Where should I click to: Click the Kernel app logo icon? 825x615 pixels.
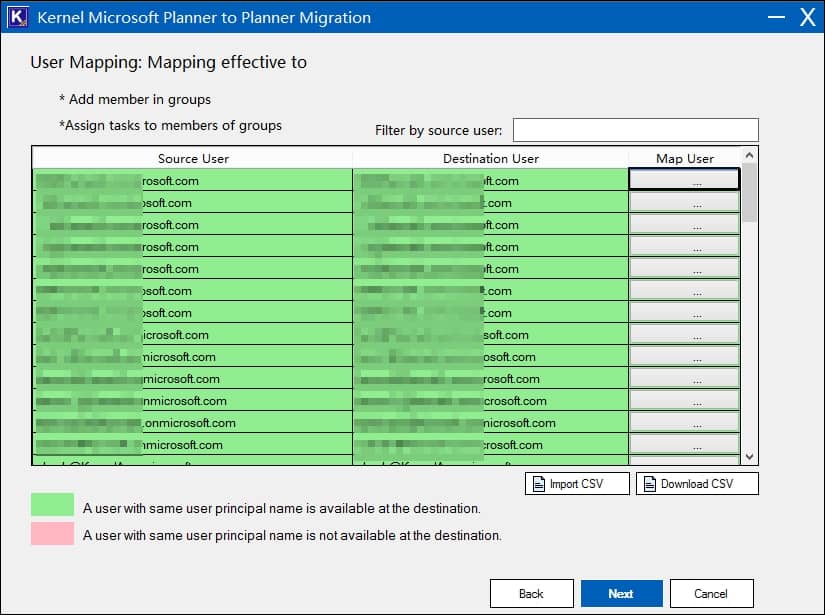pyautogui.click(x=17, y=17)
